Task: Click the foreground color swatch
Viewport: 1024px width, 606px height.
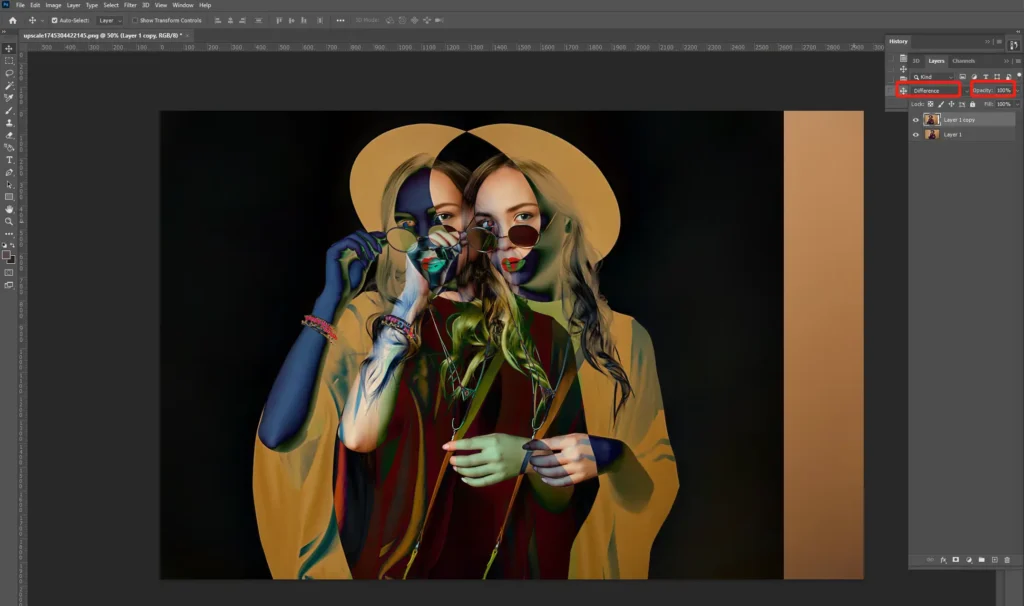Action: click(6, 255)
